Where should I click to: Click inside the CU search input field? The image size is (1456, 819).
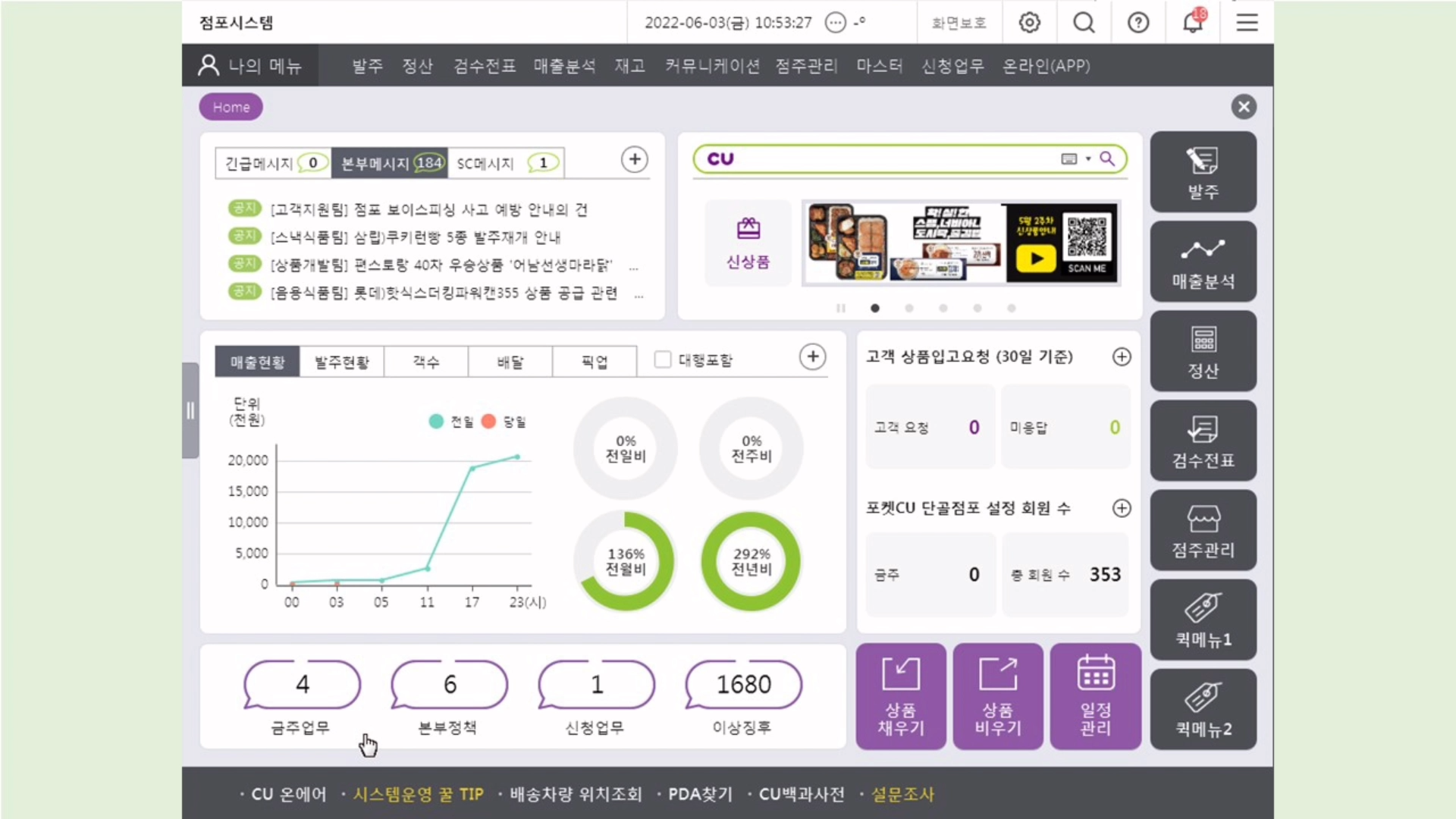[895, 158]
